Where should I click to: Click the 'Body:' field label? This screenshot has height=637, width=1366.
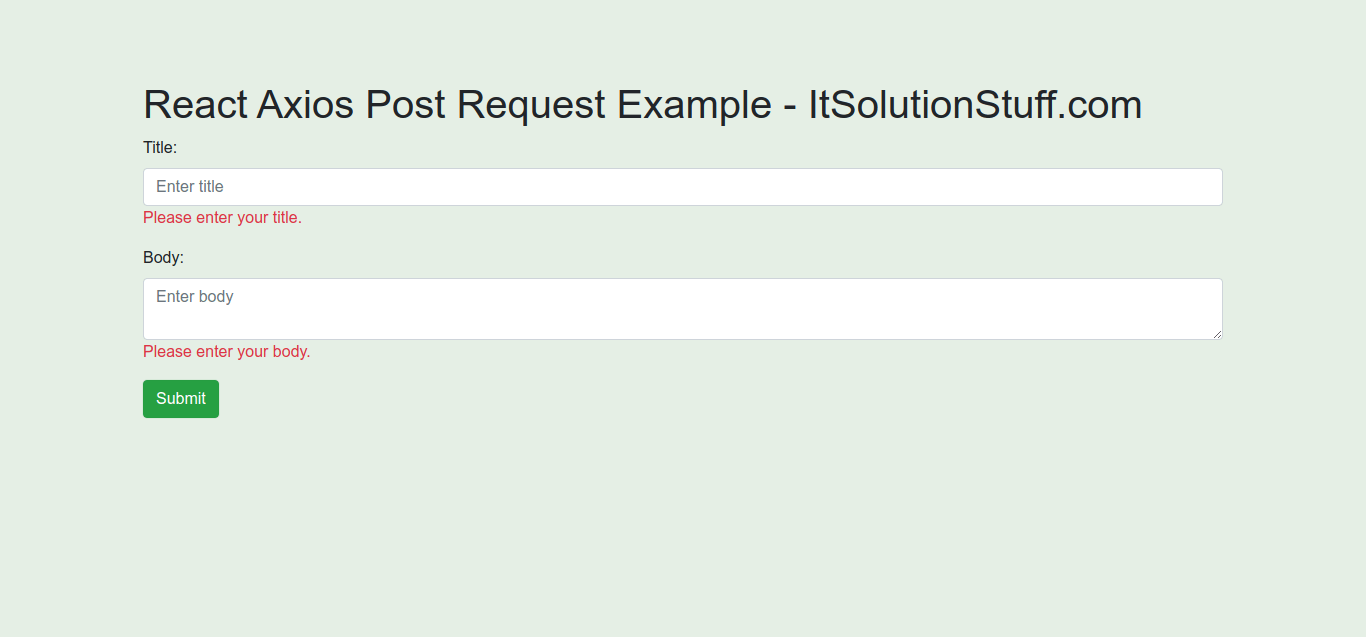point(162,257)
